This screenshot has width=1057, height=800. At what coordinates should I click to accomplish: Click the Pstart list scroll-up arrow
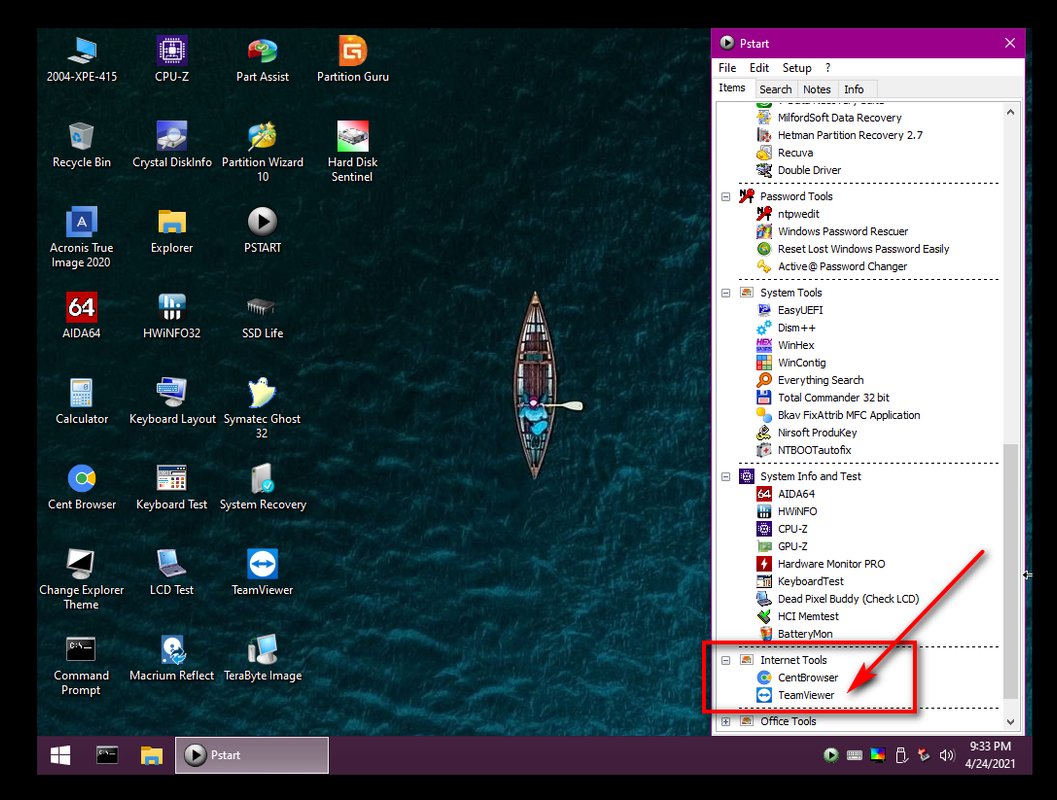point(1010,113)
